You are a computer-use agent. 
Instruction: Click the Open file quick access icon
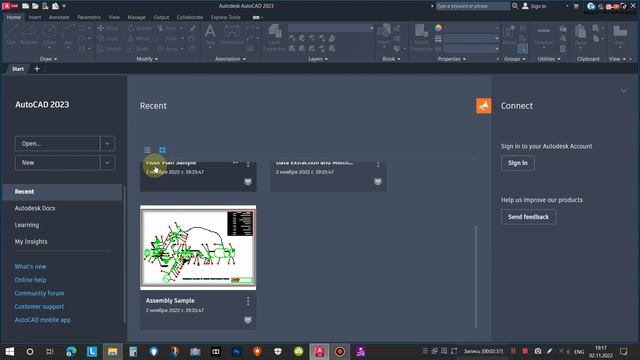36,6
